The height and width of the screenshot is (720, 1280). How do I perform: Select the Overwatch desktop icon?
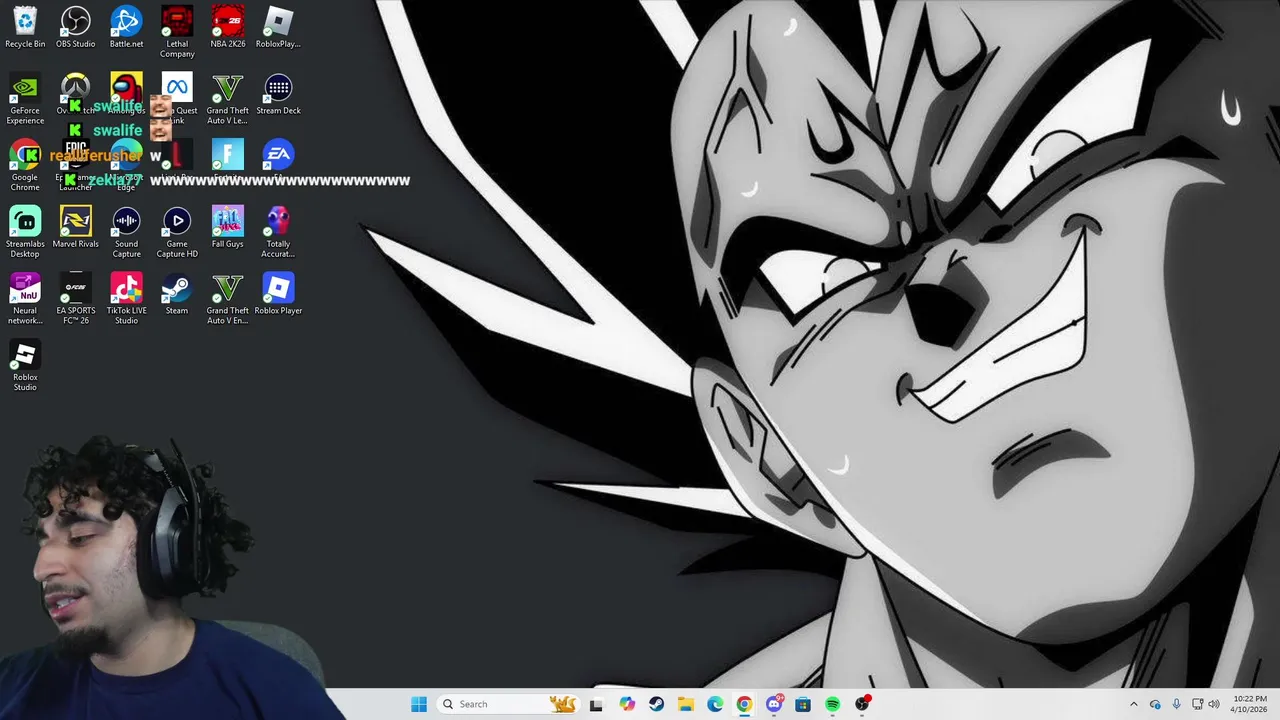pyautogui.click(x=76, y=94)
